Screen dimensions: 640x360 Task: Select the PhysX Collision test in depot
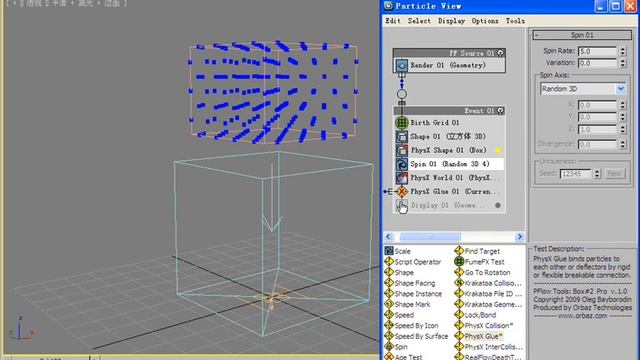click(484, 325)
